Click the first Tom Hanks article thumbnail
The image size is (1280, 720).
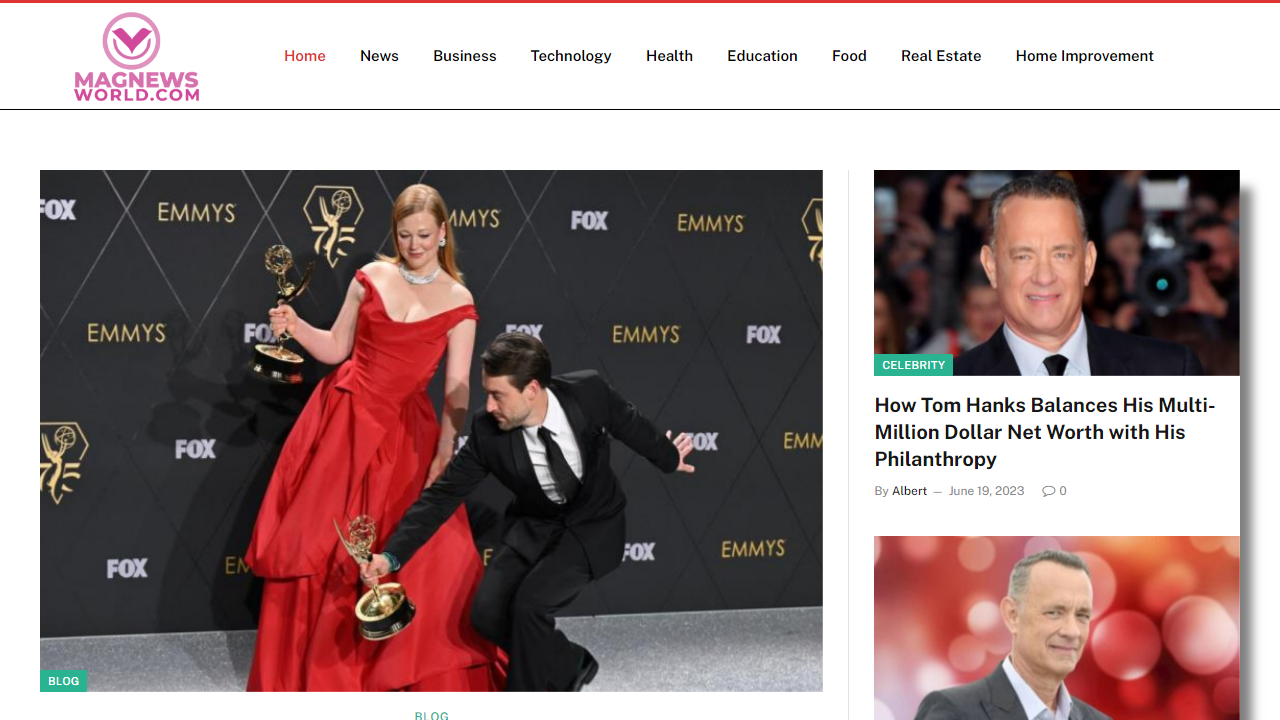coord(1056,272)
